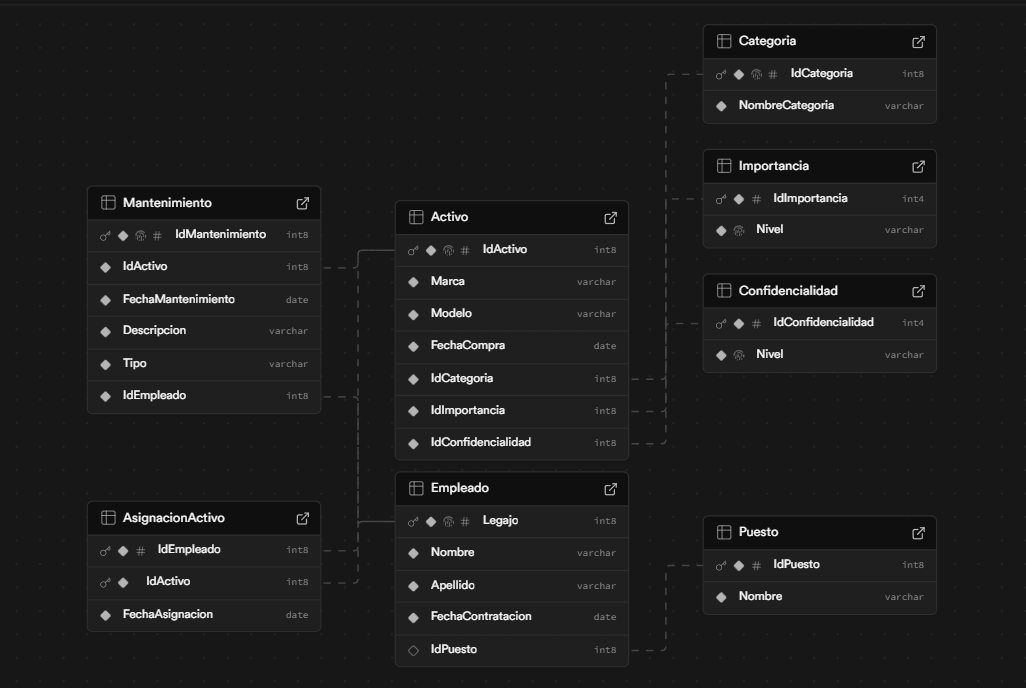Select the FechaMantenimiento column row
The image size is (1026, 688).
click(179, 299)
